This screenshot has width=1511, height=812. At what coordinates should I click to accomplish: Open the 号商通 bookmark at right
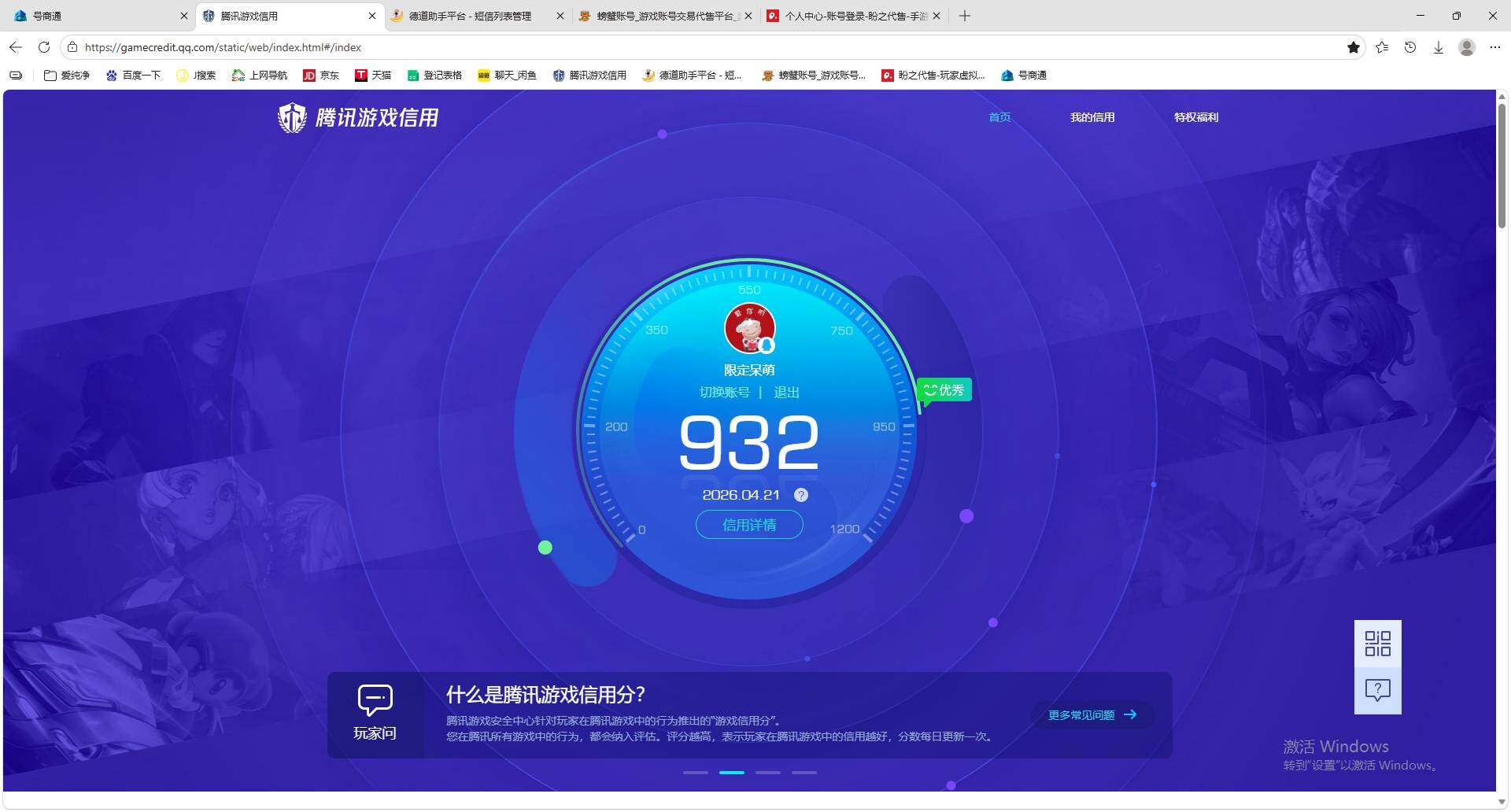pos(1023,76)
